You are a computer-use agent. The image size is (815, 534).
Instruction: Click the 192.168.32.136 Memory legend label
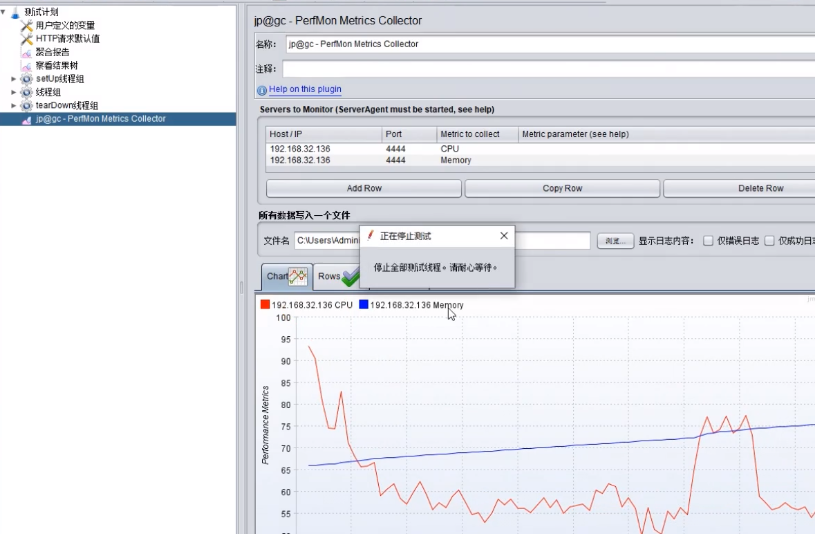point(416,305)
